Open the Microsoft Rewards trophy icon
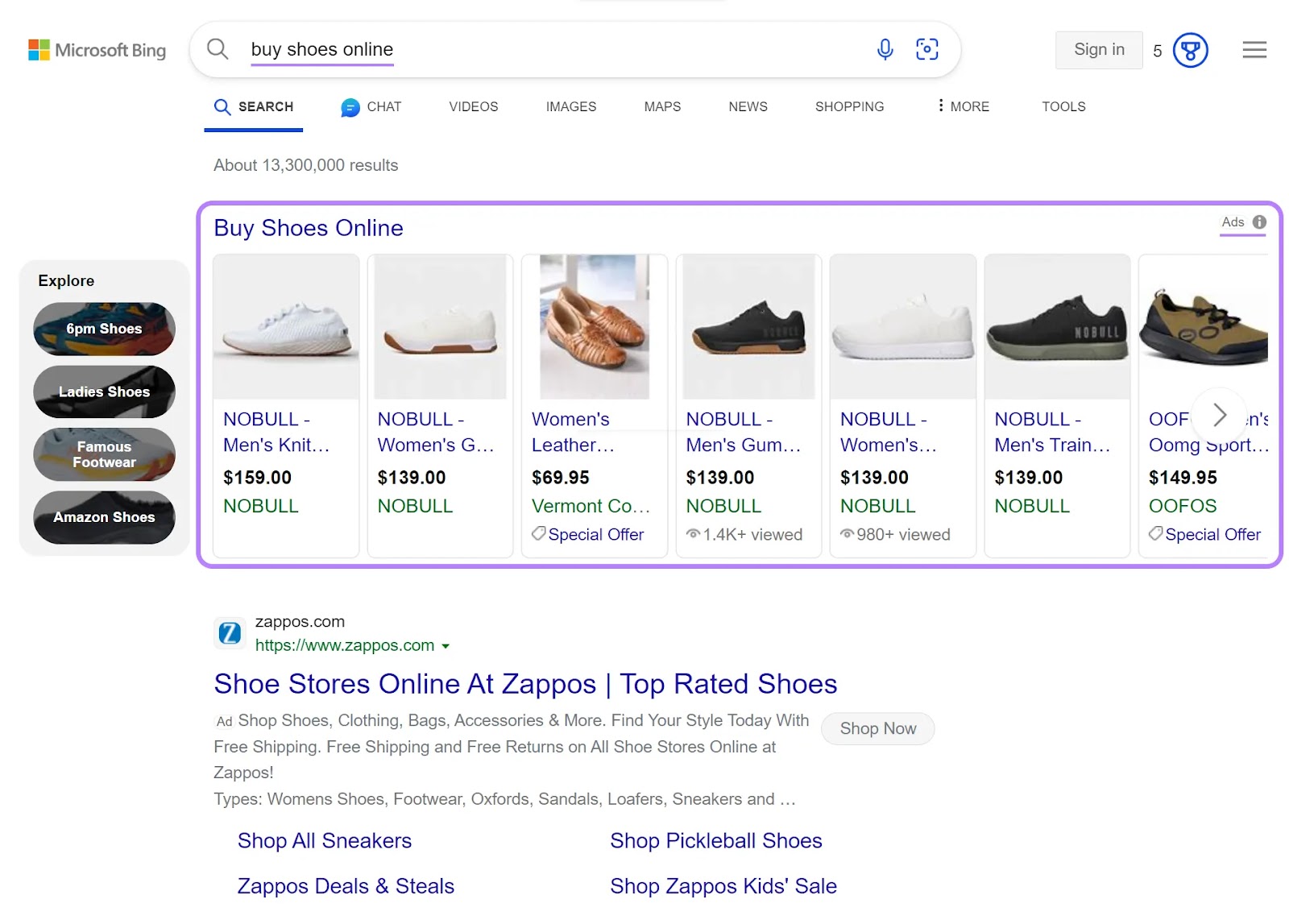Viewport: 1289px width, 924px height. tap(1189, 50)
